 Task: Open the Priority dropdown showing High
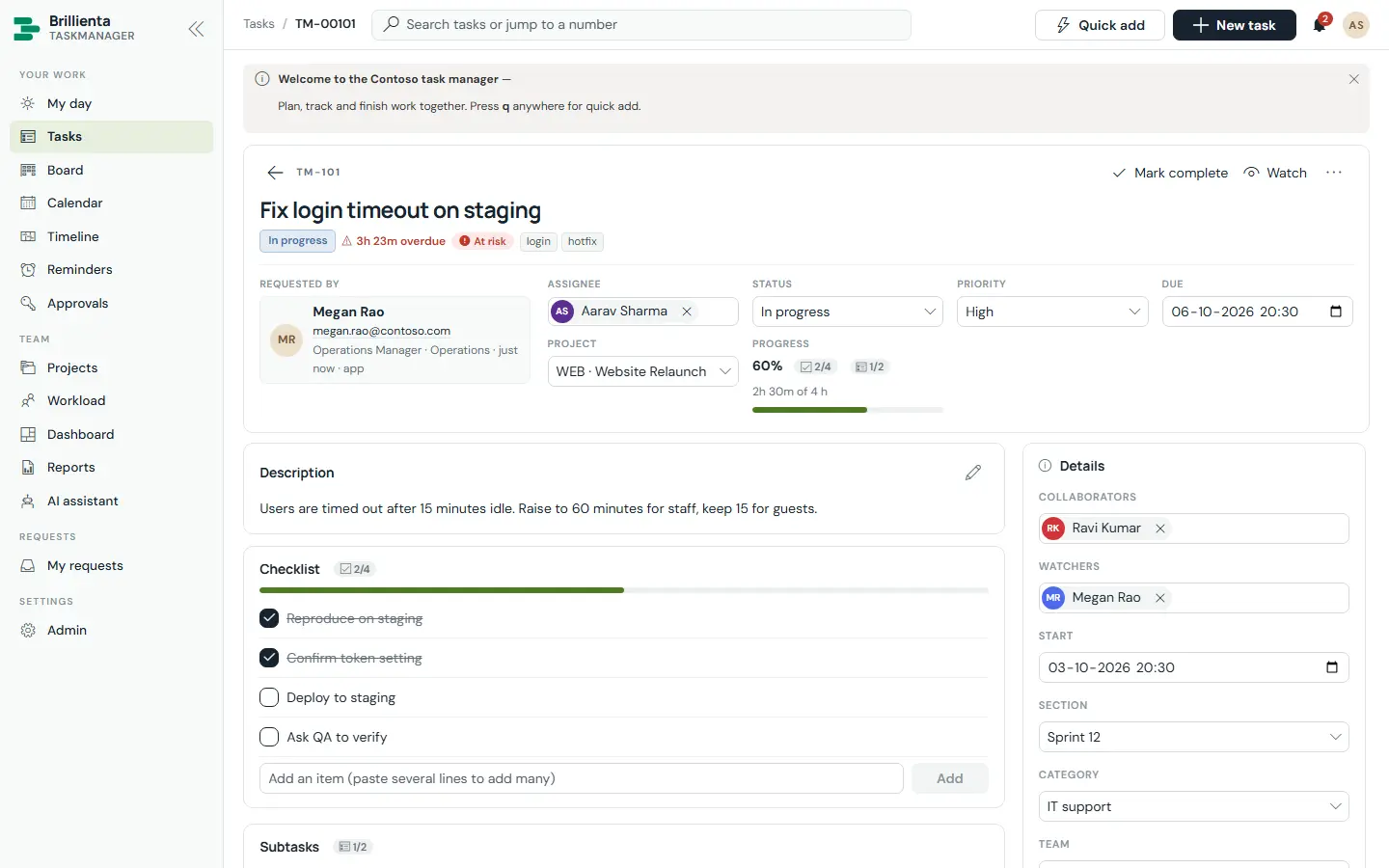(1052, 312)
